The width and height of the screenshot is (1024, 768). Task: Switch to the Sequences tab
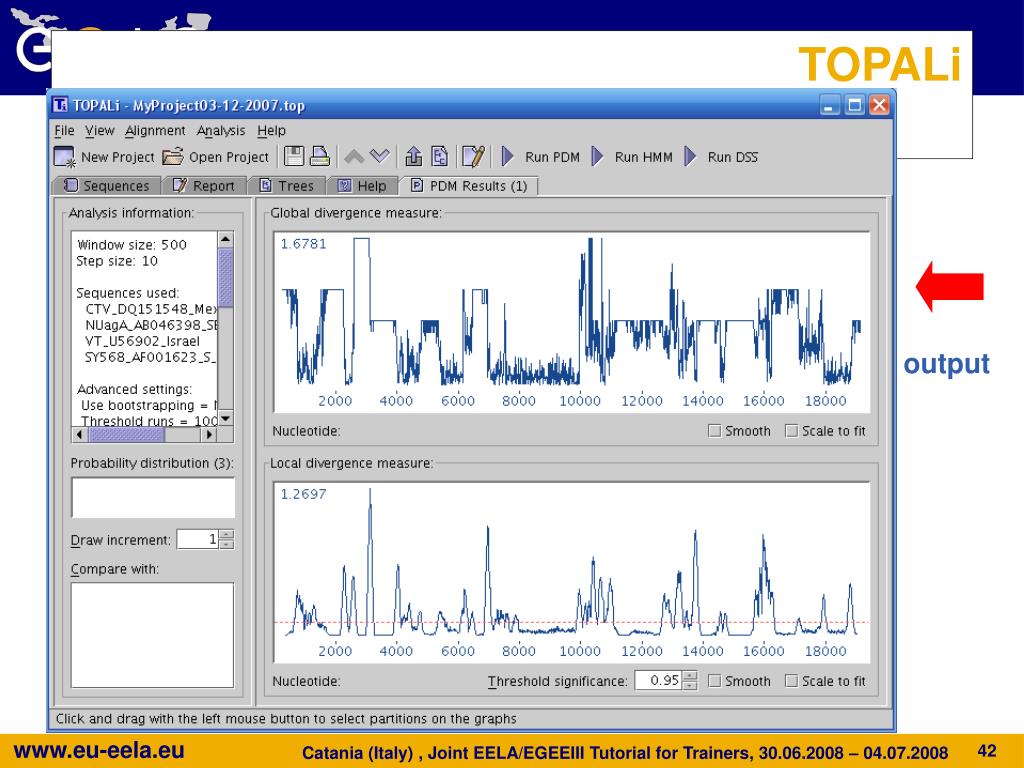(106, 186)
